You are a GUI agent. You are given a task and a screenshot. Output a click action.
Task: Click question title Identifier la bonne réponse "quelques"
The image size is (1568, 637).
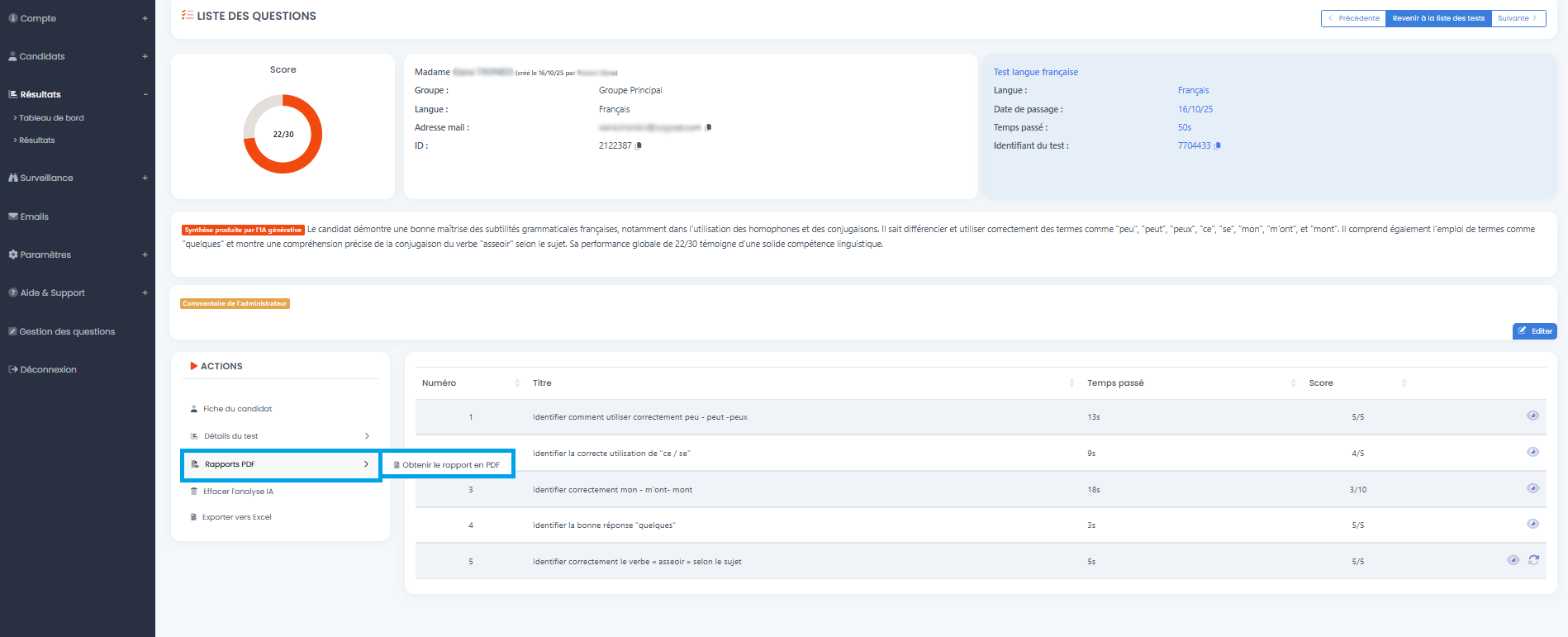[604, 525]
